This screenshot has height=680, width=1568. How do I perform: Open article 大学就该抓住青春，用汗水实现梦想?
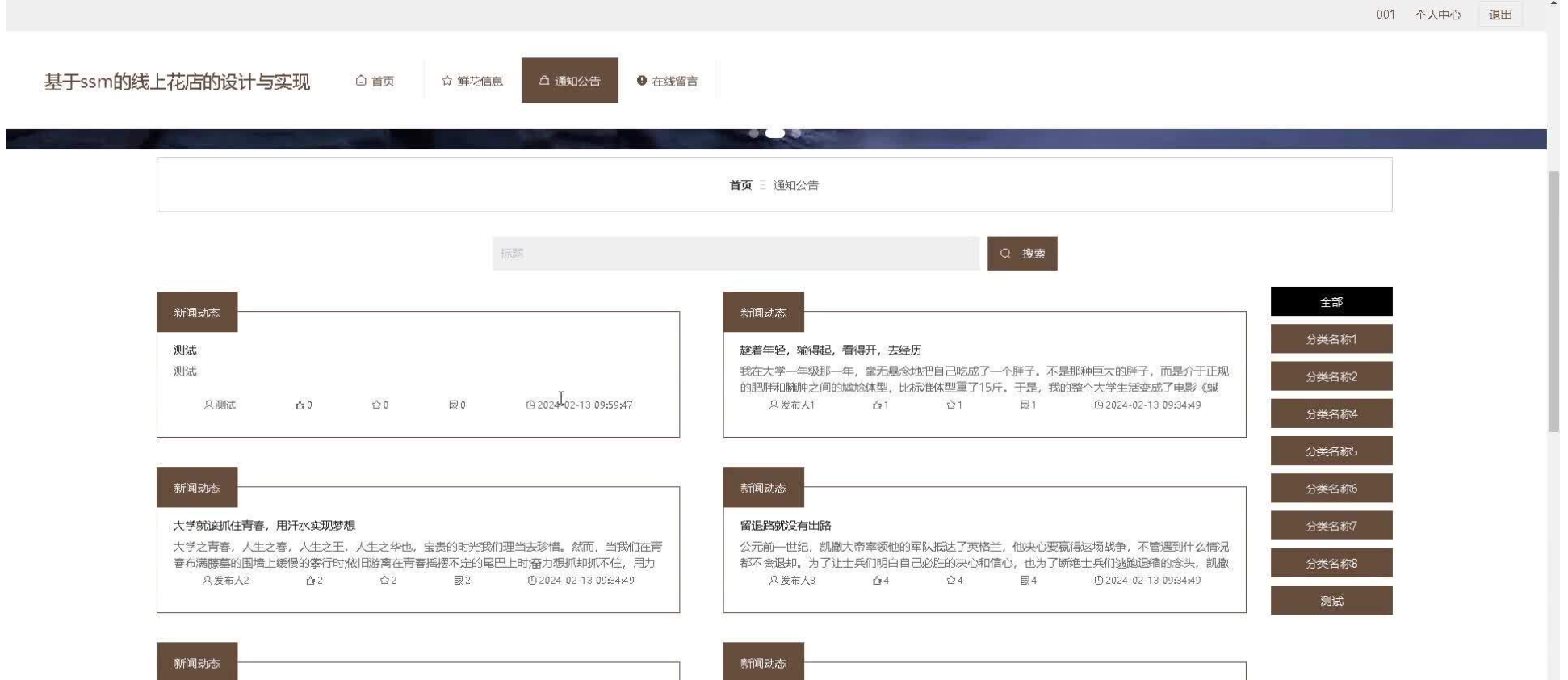[264, 526]
